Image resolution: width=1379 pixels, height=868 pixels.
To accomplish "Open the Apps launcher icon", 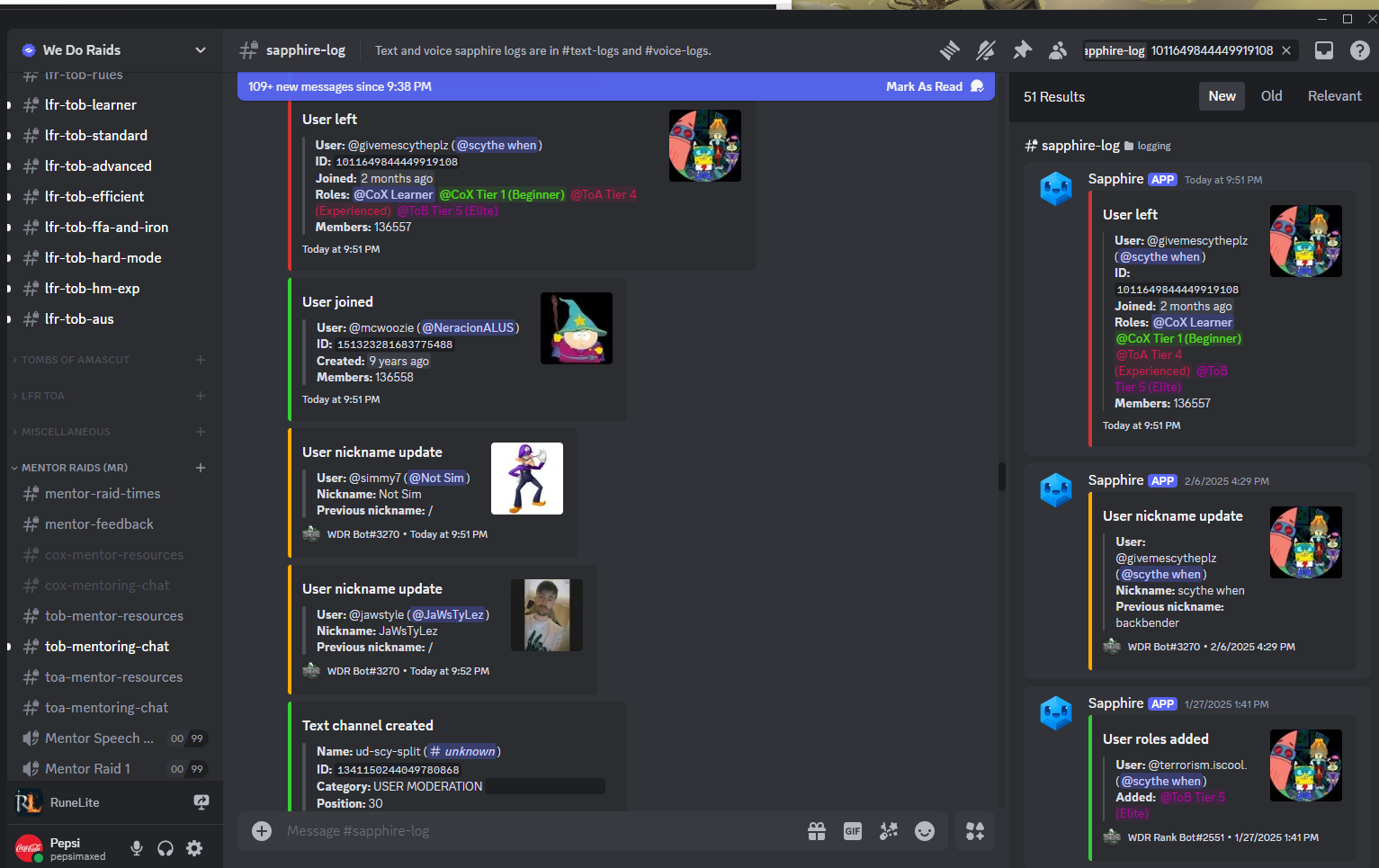I will coord(975,831).
